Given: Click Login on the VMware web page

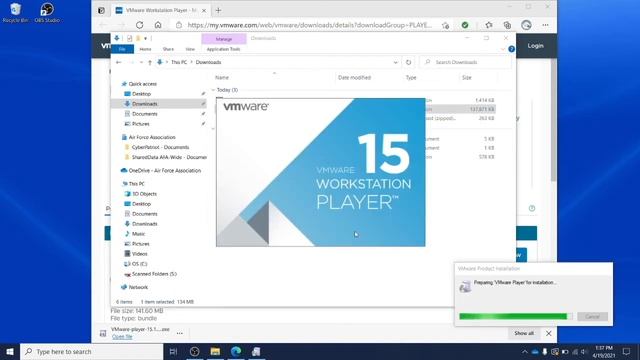Looking at the screenshot, I should [535, 46].
